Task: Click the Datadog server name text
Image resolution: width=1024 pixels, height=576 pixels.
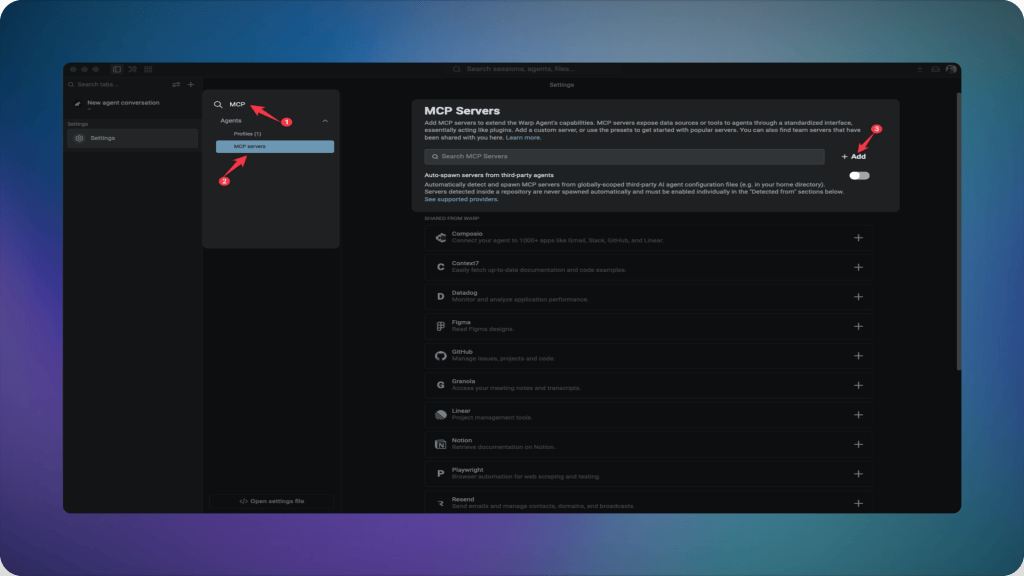Action: click(x=464, y=293)
